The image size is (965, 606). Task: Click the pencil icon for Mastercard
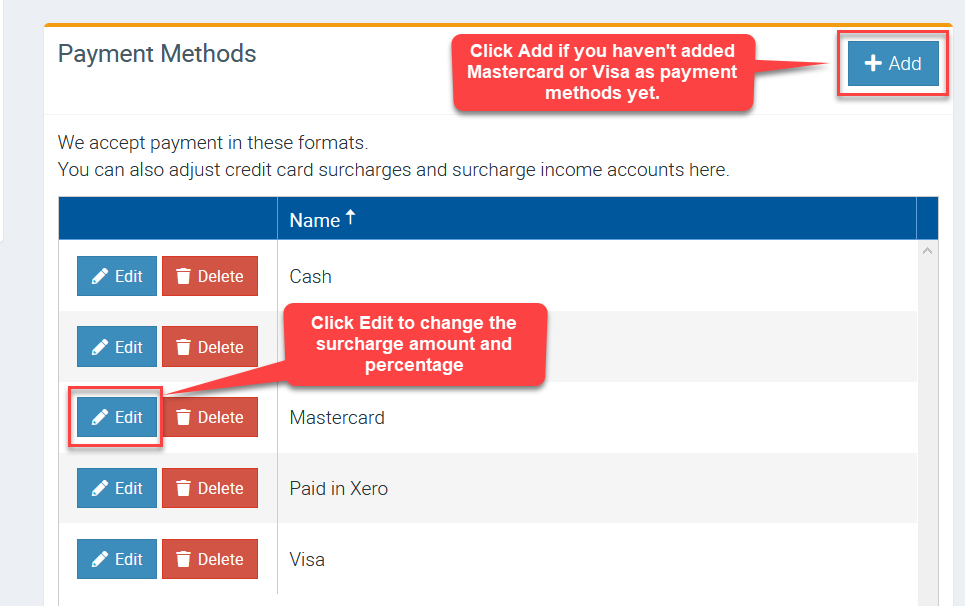(100, 418)
